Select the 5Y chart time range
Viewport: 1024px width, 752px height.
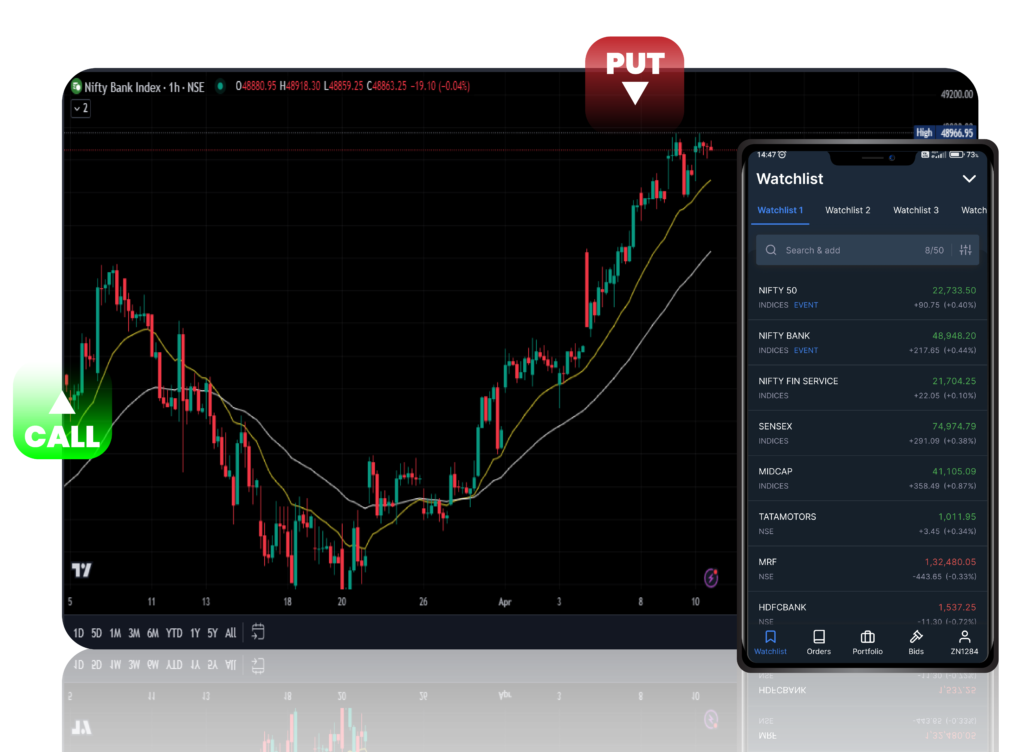pyautogui.click(x=212, y=633)
